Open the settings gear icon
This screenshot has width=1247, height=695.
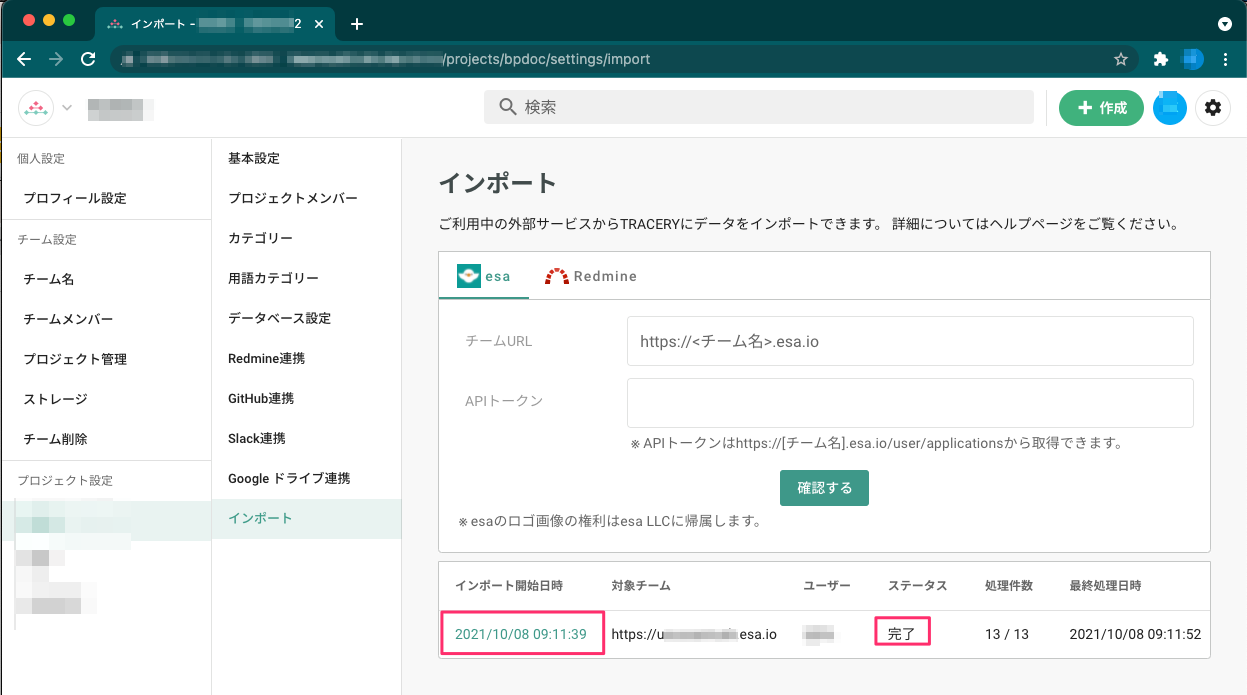coord(1213,107)
